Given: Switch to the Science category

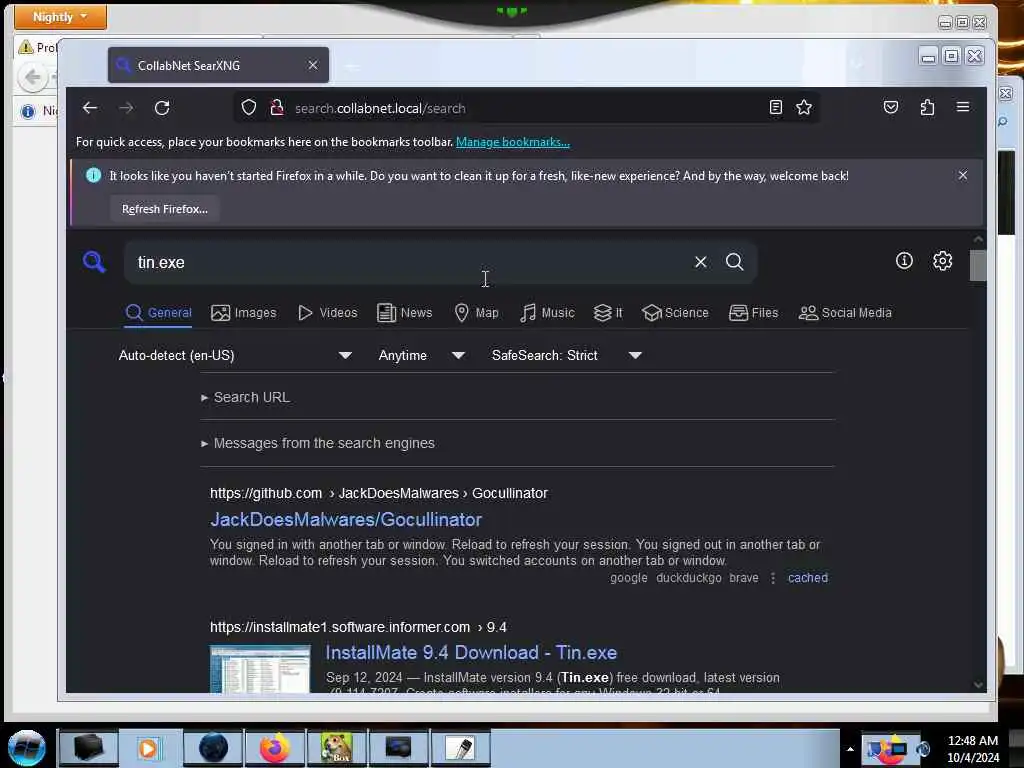Looking at the screenshot, I should [675, 313].
